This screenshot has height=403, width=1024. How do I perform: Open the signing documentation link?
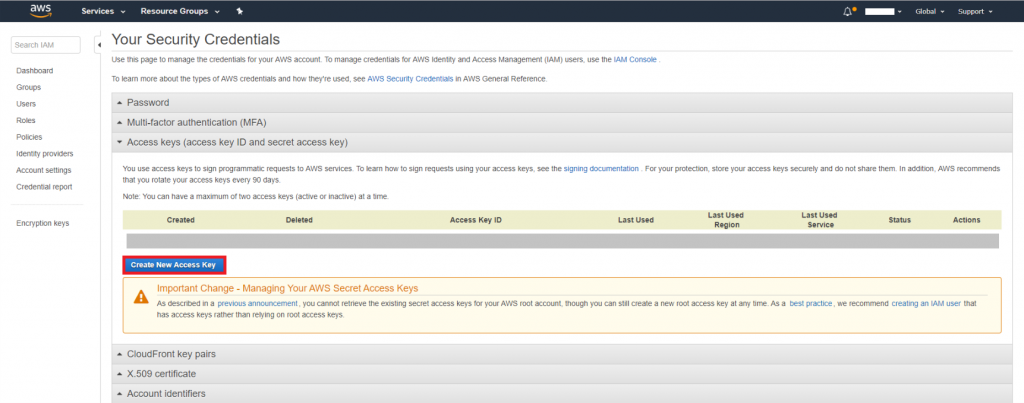click(x=601, y=169)
